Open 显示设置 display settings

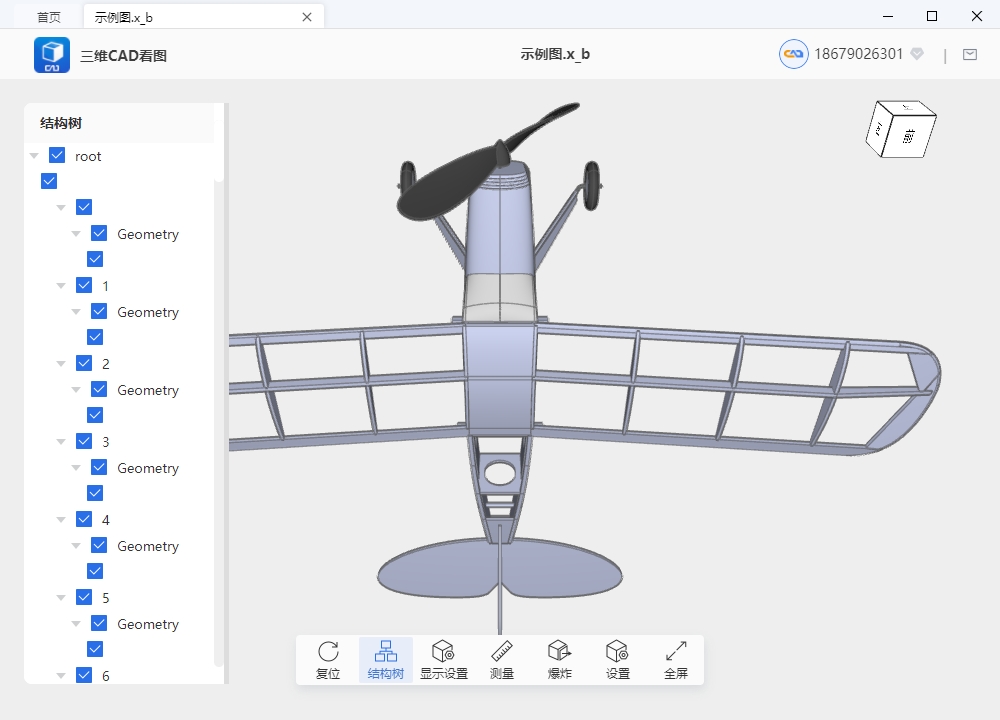[443, 660]
